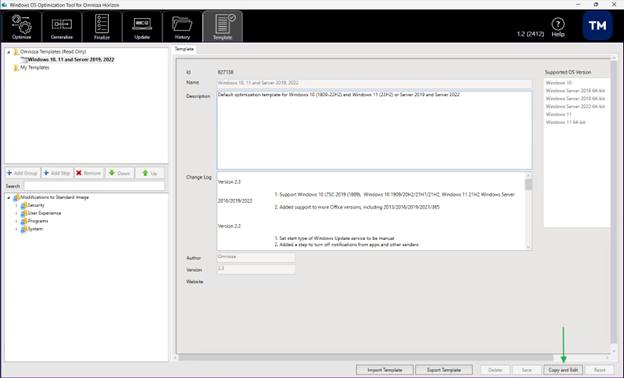Select Windows Server 2022 64-bit entry
624x378 pixels.
coord(575,107)
